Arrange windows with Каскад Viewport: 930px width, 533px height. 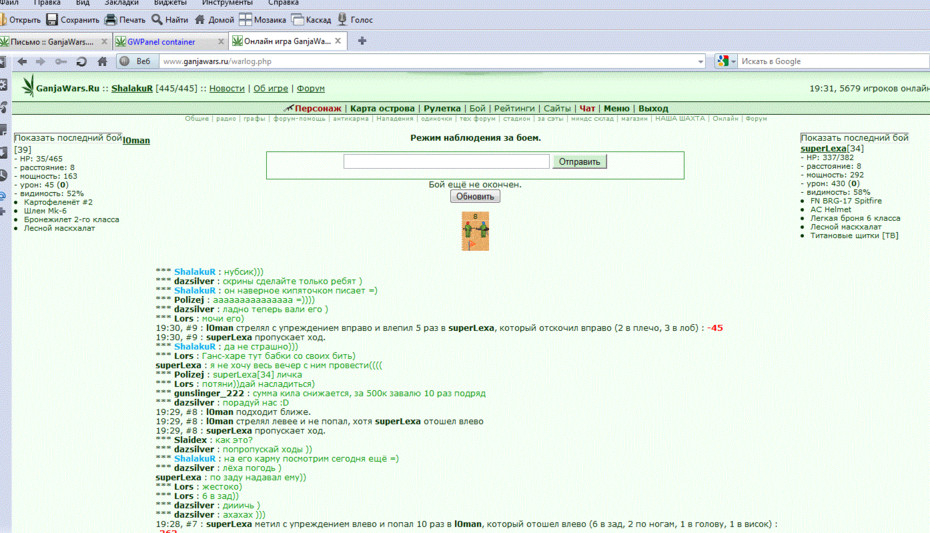click(312, 20)
